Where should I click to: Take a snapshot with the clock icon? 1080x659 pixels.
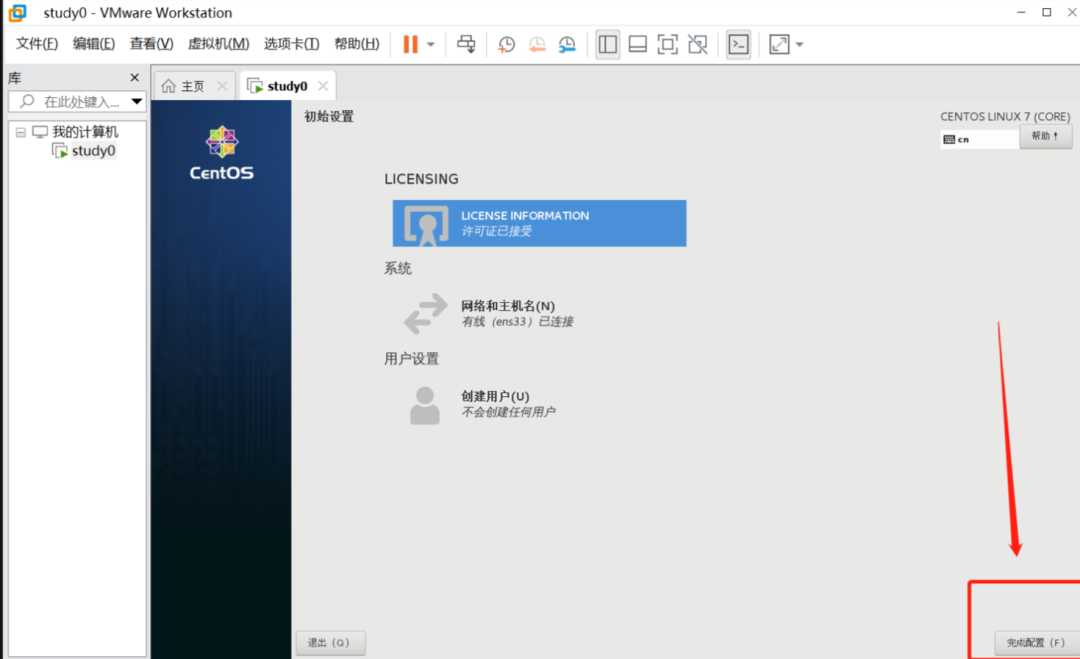coord(506,45)
